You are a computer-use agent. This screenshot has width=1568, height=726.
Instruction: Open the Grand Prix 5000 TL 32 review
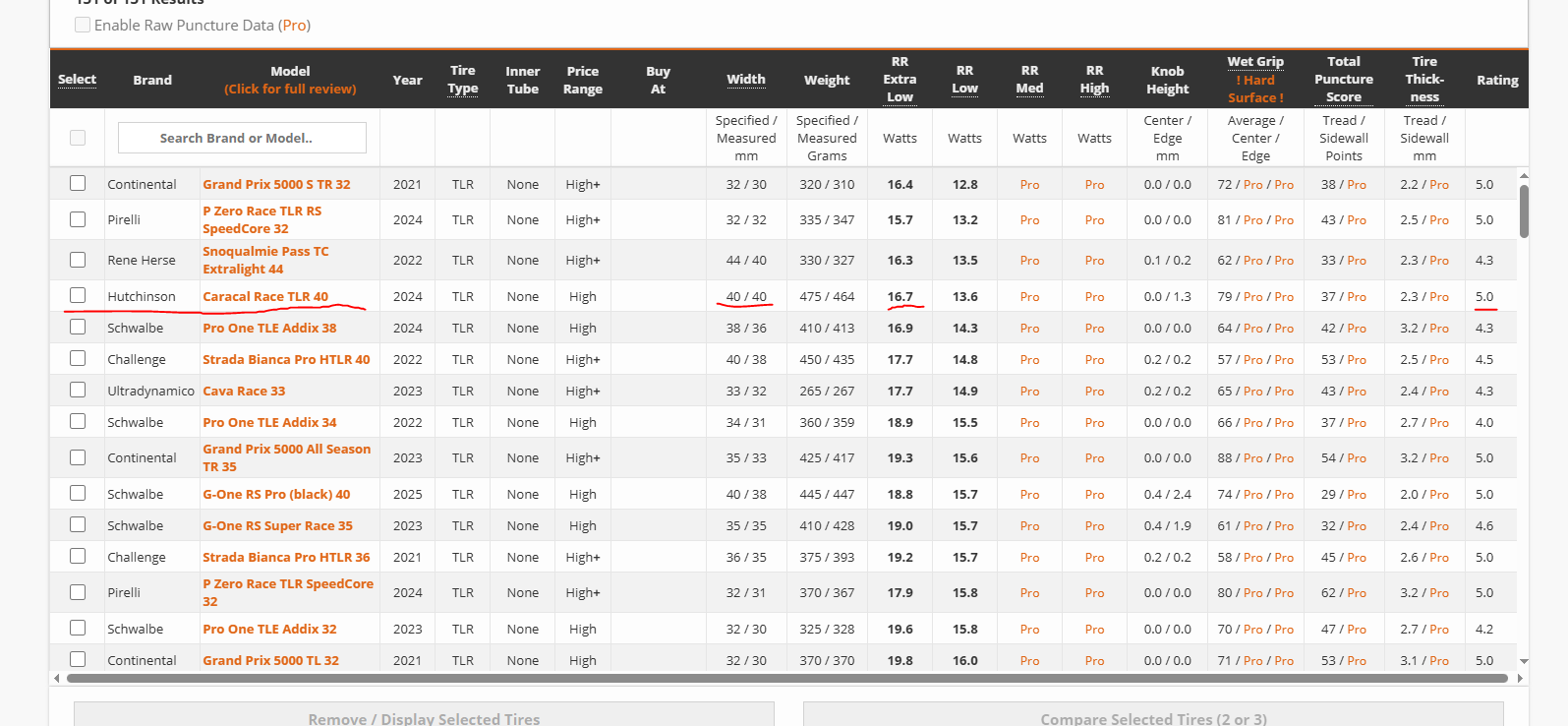270,660
